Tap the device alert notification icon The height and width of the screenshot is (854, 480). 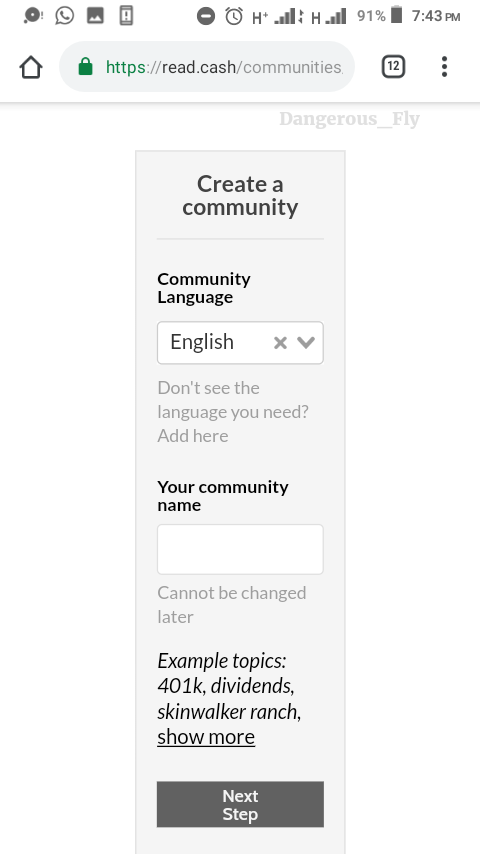(x=126, y=15)
